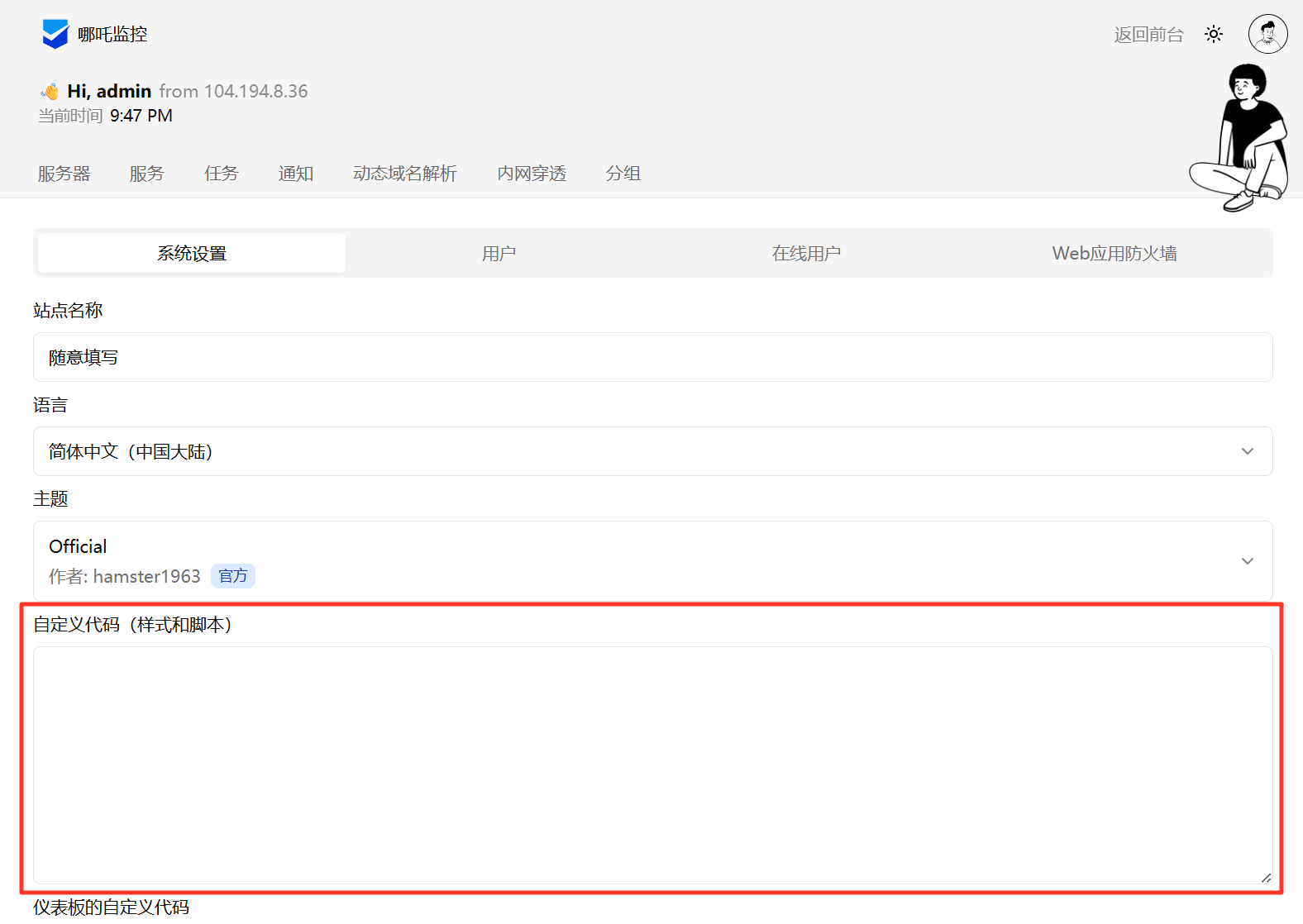Open the 内网穿透 navigation tab

pos(532,174)
